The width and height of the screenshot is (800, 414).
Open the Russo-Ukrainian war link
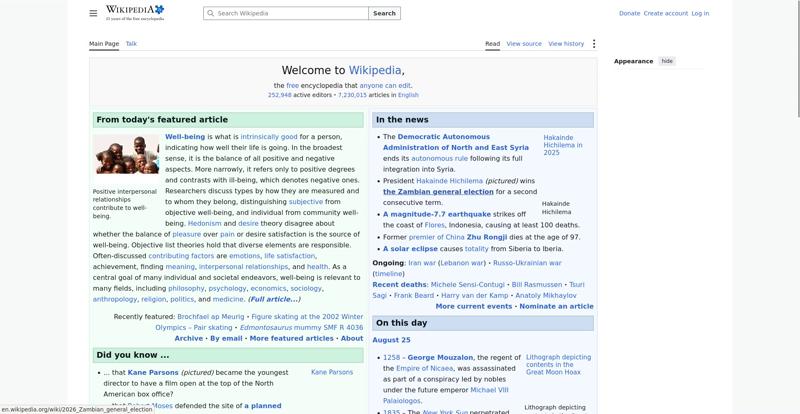tap(527, 263)
